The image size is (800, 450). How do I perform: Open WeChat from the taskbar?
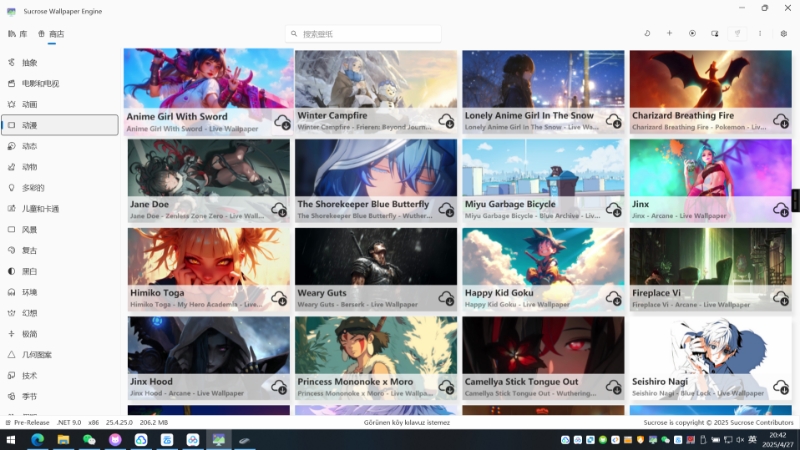tap(89, 440)
